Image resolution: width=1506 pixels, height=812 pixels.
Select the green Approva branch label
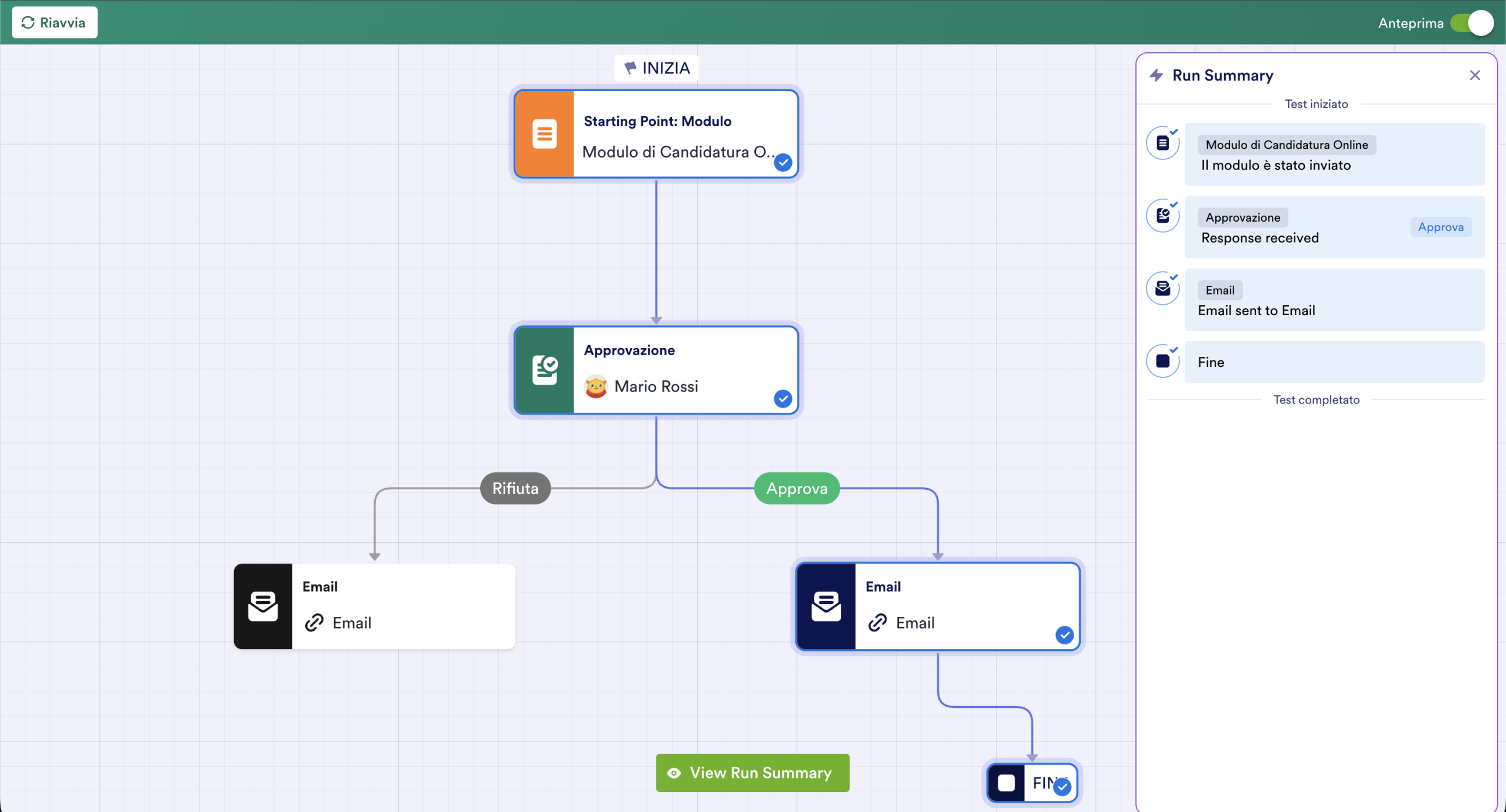click(x=797, y=488)
